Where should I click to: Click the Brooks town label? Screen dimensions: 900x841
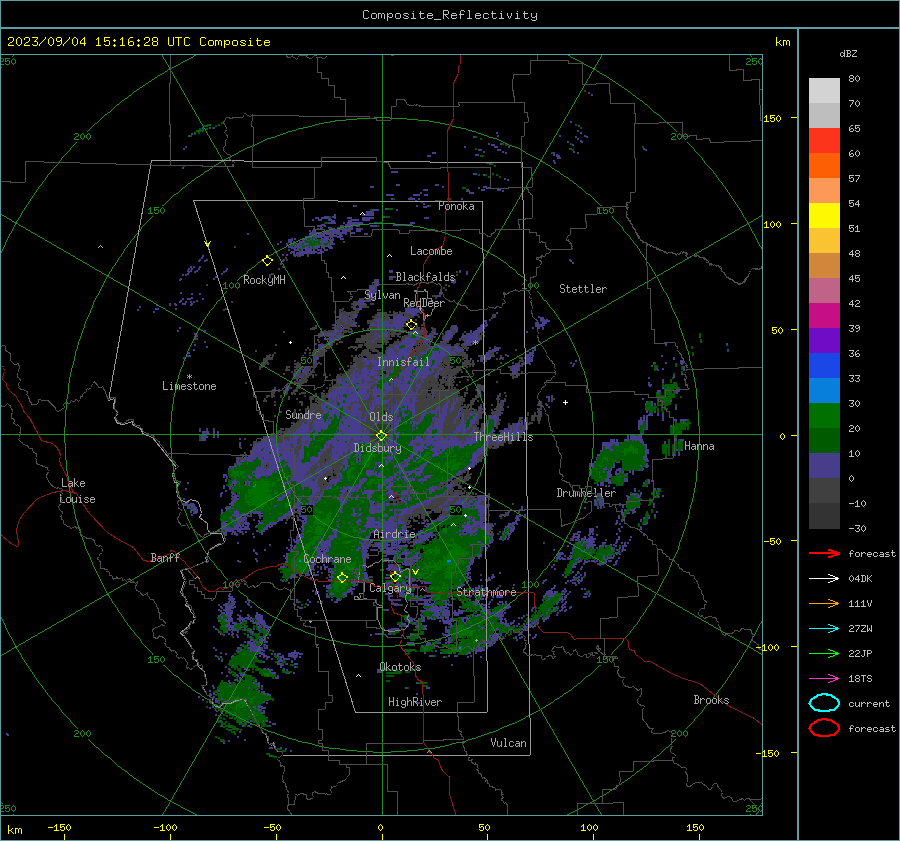(711, 700)
